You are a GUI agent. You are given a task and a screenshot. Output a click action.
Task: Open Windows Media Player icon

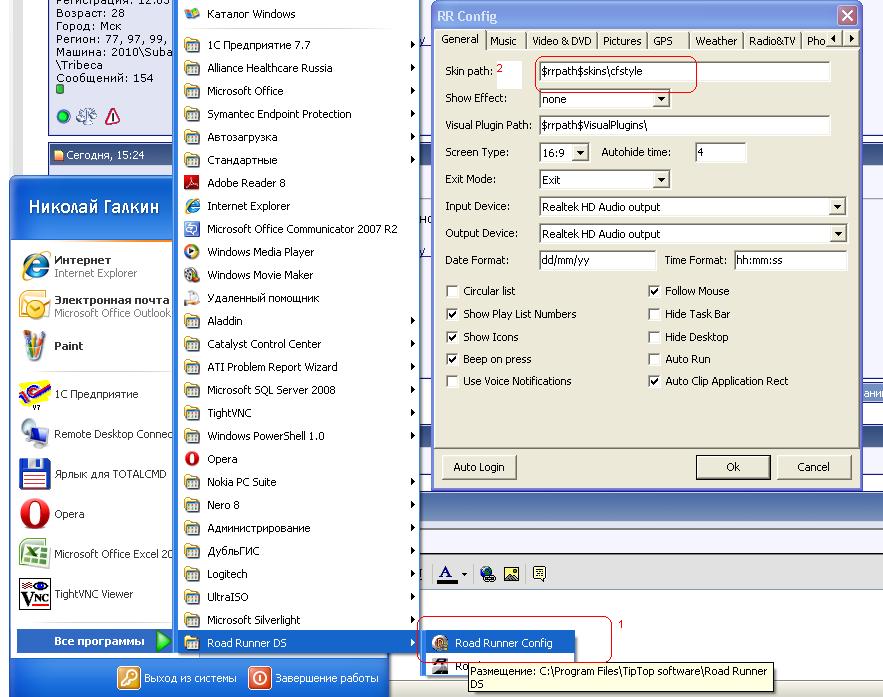point(192,252)
